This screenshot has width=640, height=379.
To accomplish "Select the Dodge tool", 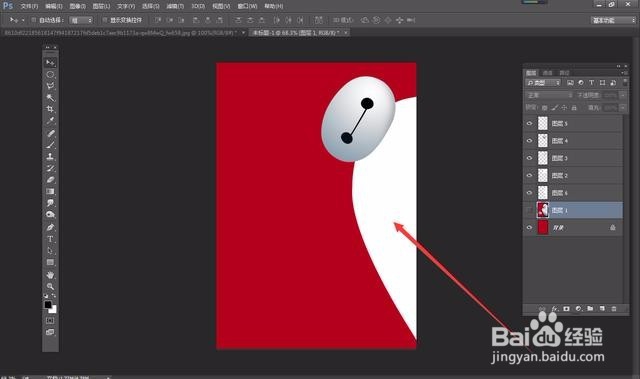I will click(50, 214).
